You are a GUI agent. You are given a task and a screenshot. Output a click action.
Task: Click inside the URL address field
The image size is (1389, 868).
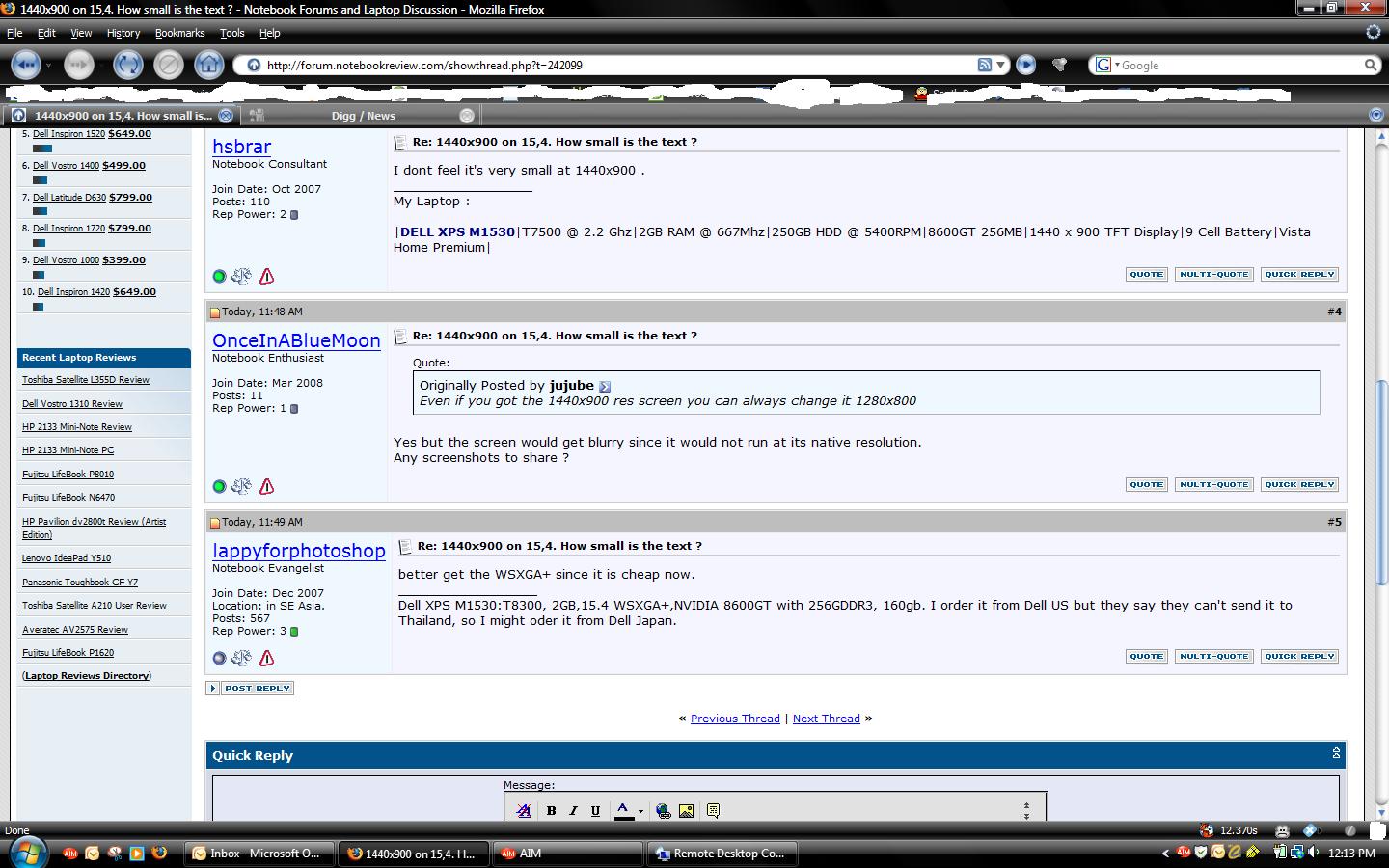(x=617, y=65)
